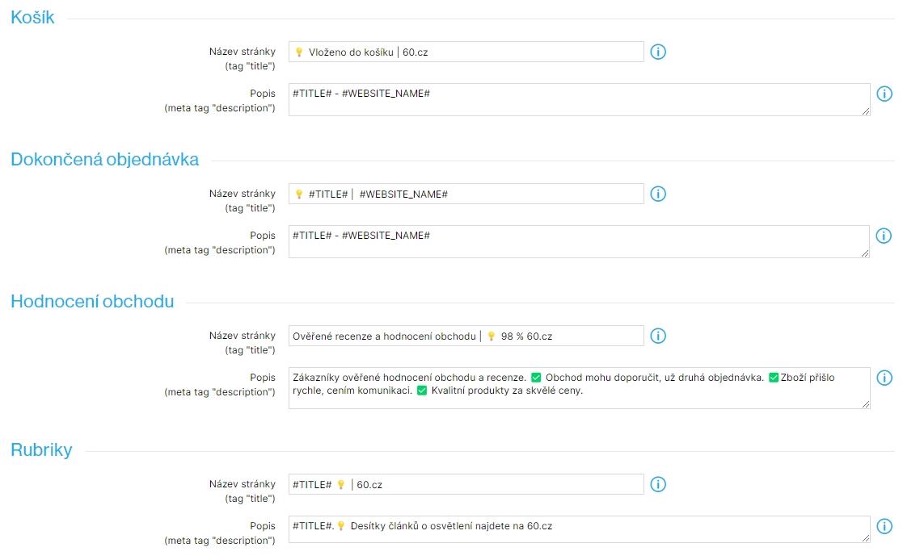Click the 'Zákazníky ověřené hodnocení' description textarea
The height and width of the screenshot is (560, 904).
click(x=578, y=387)
